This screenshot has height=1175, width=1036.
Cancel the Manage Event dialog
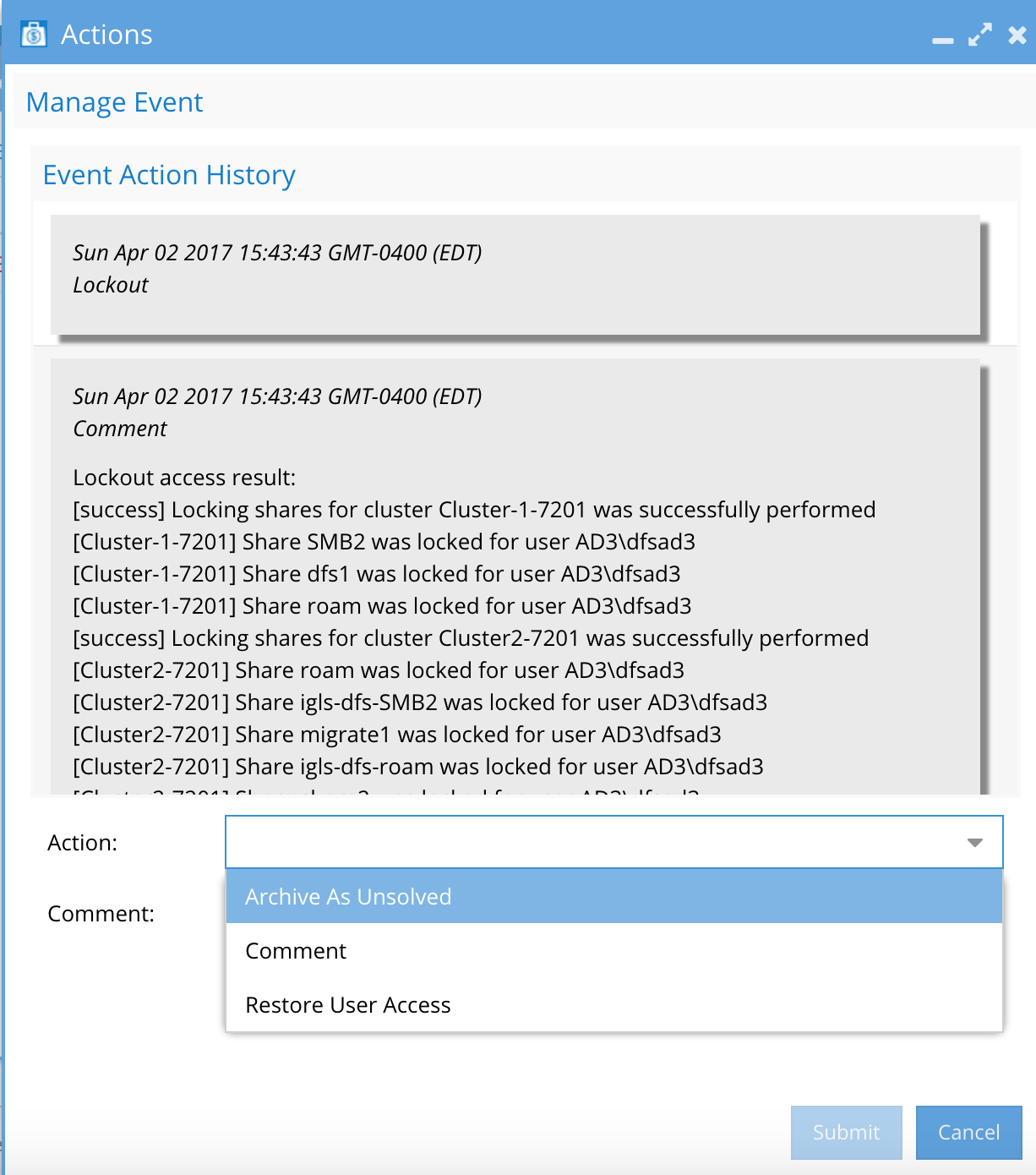pos(968,1132)
